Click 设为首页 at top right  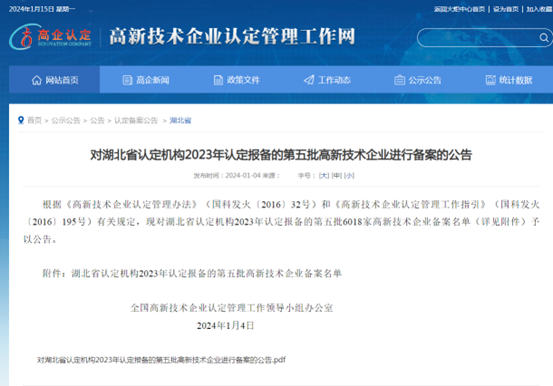[506, 9]
